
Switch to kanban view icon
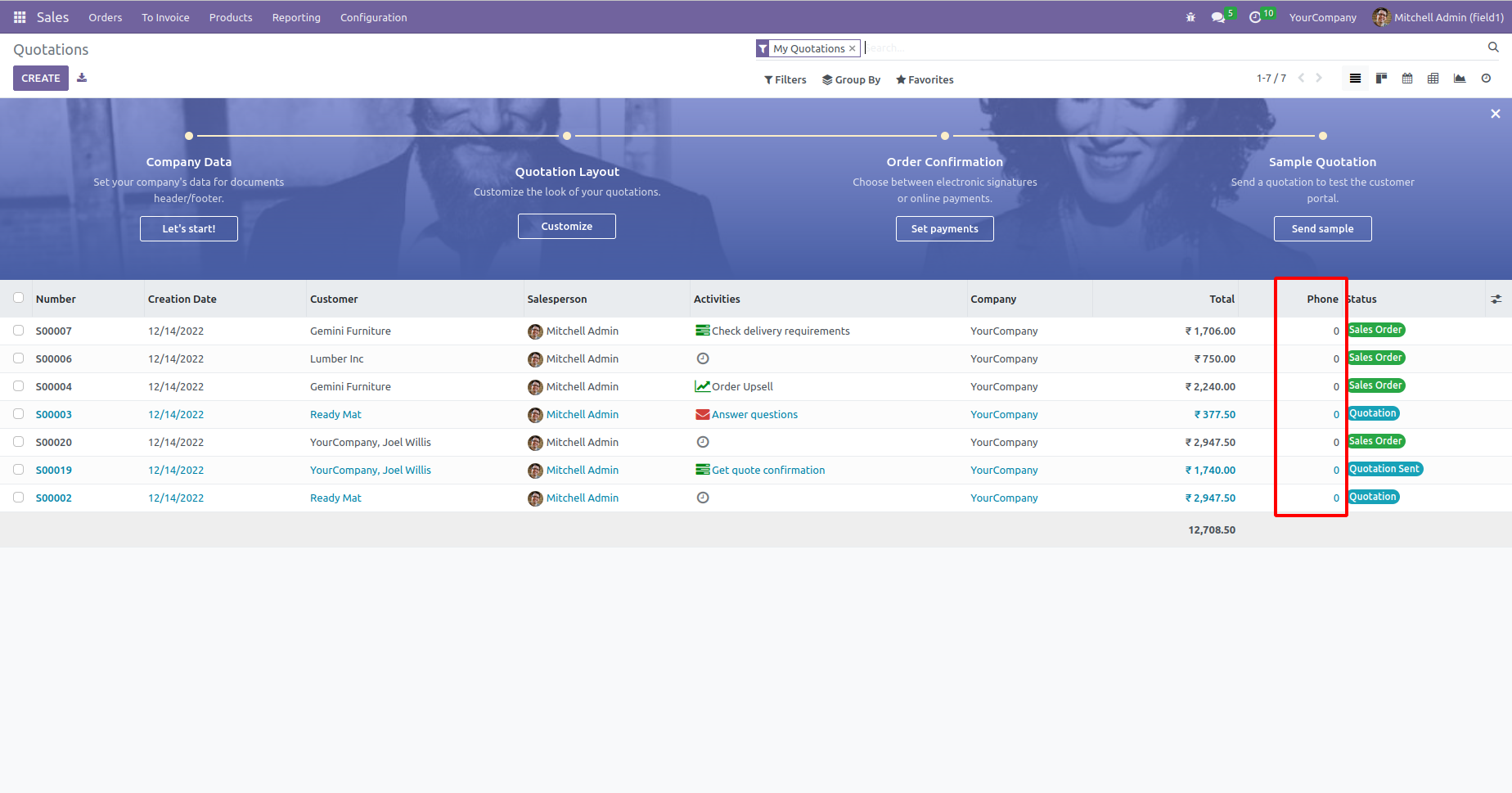(x=1382, y=79)
